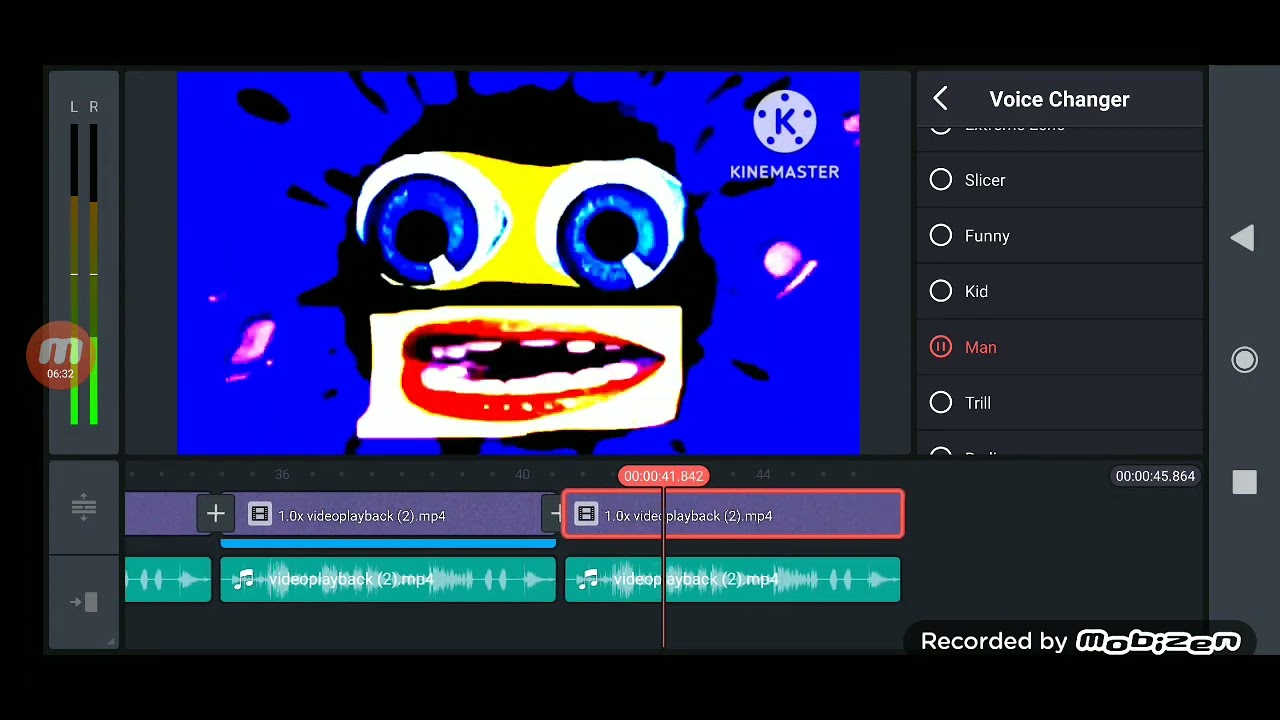
Task: Tap the Voice Changer panel title
Action: pyautogui.click(x=1059, y=99)
